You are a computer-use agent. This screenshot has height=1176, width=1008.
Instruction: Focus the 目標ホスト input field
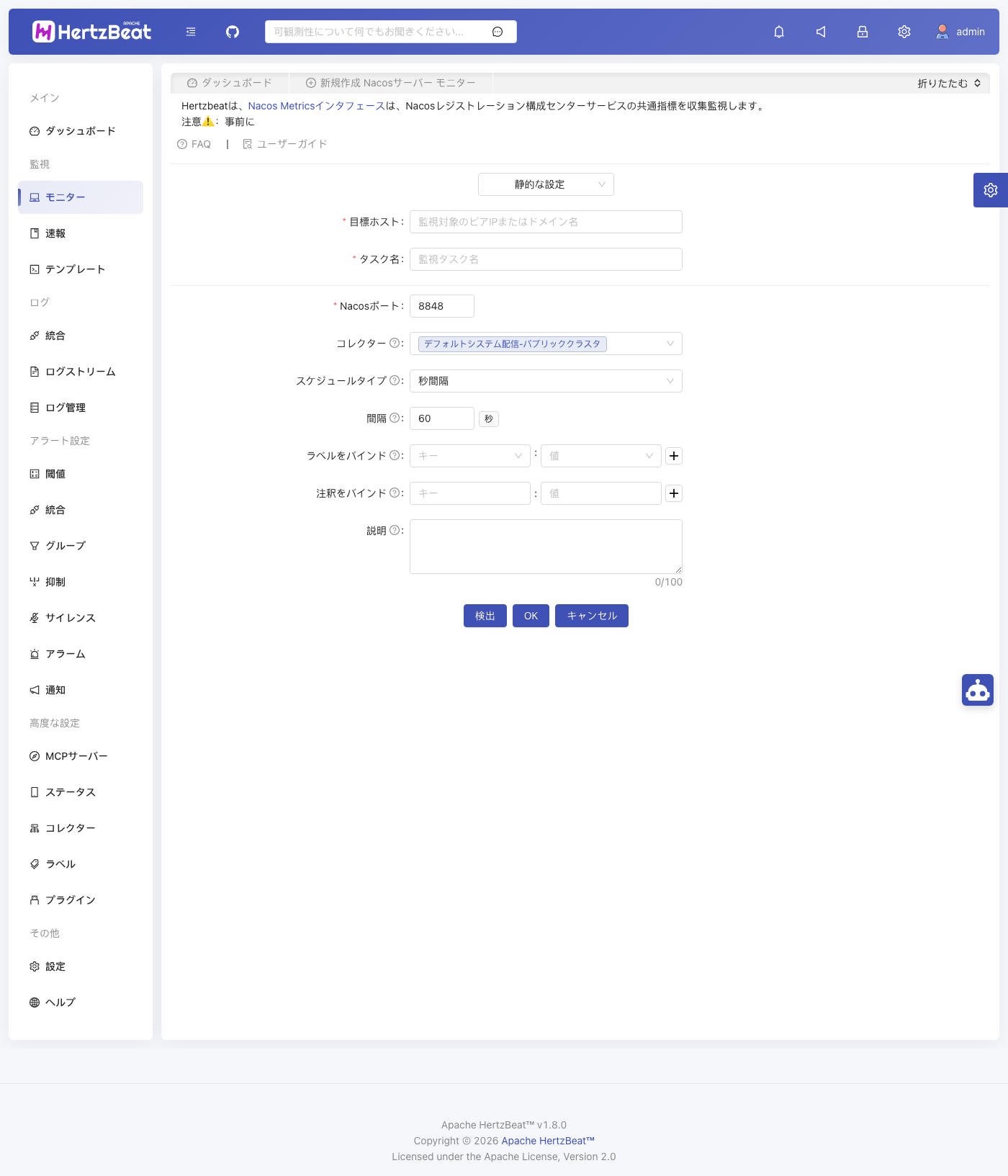point(546,222)
